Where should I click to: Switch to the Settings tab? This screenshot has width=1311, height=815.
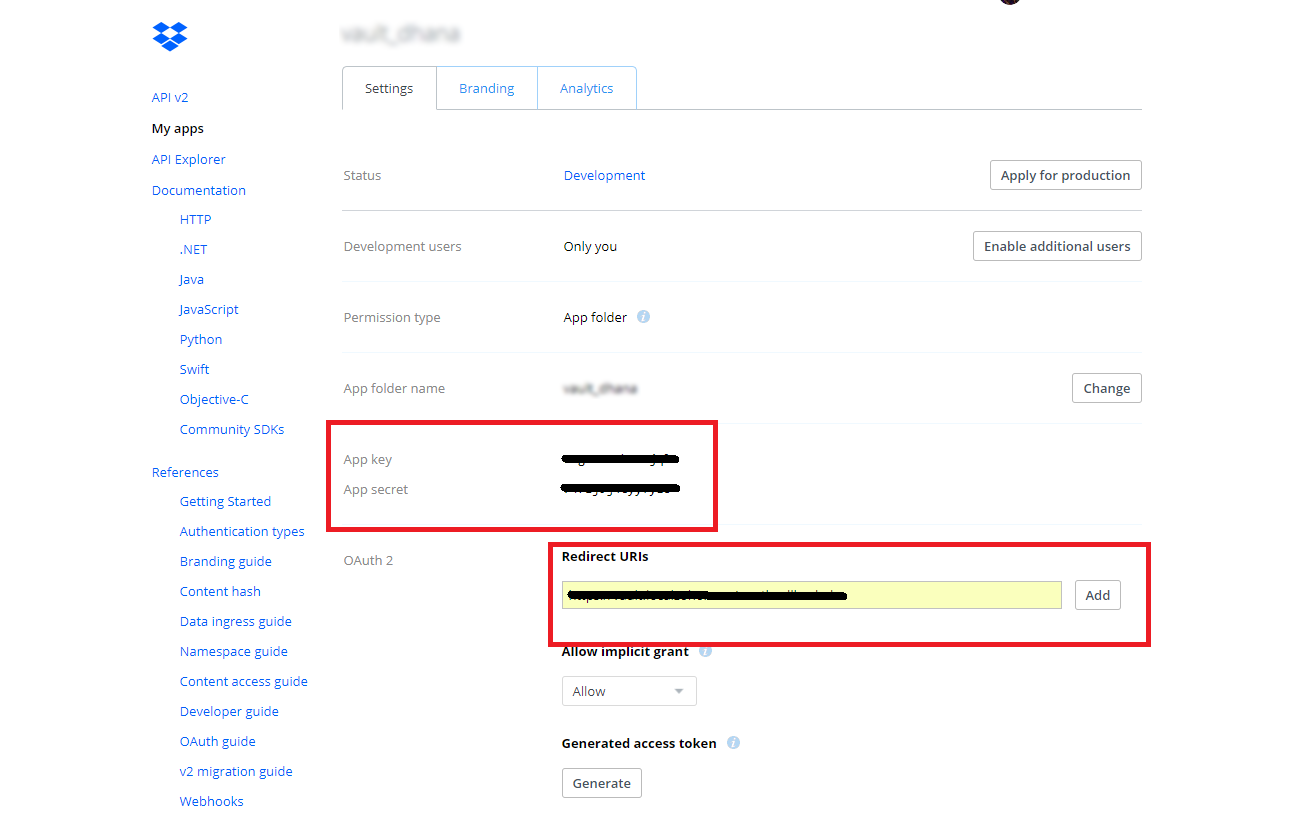[x=389, y=88]
